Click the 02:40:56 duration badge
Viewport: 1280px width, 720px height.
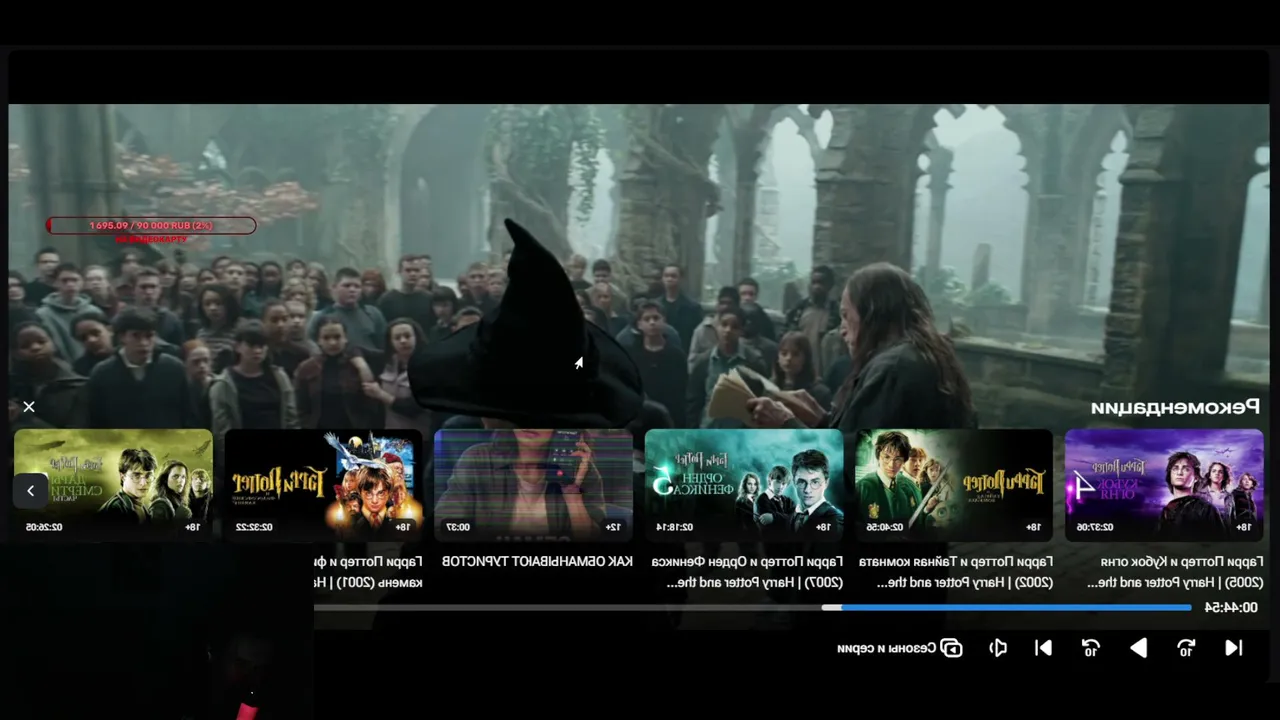[885, 527]
